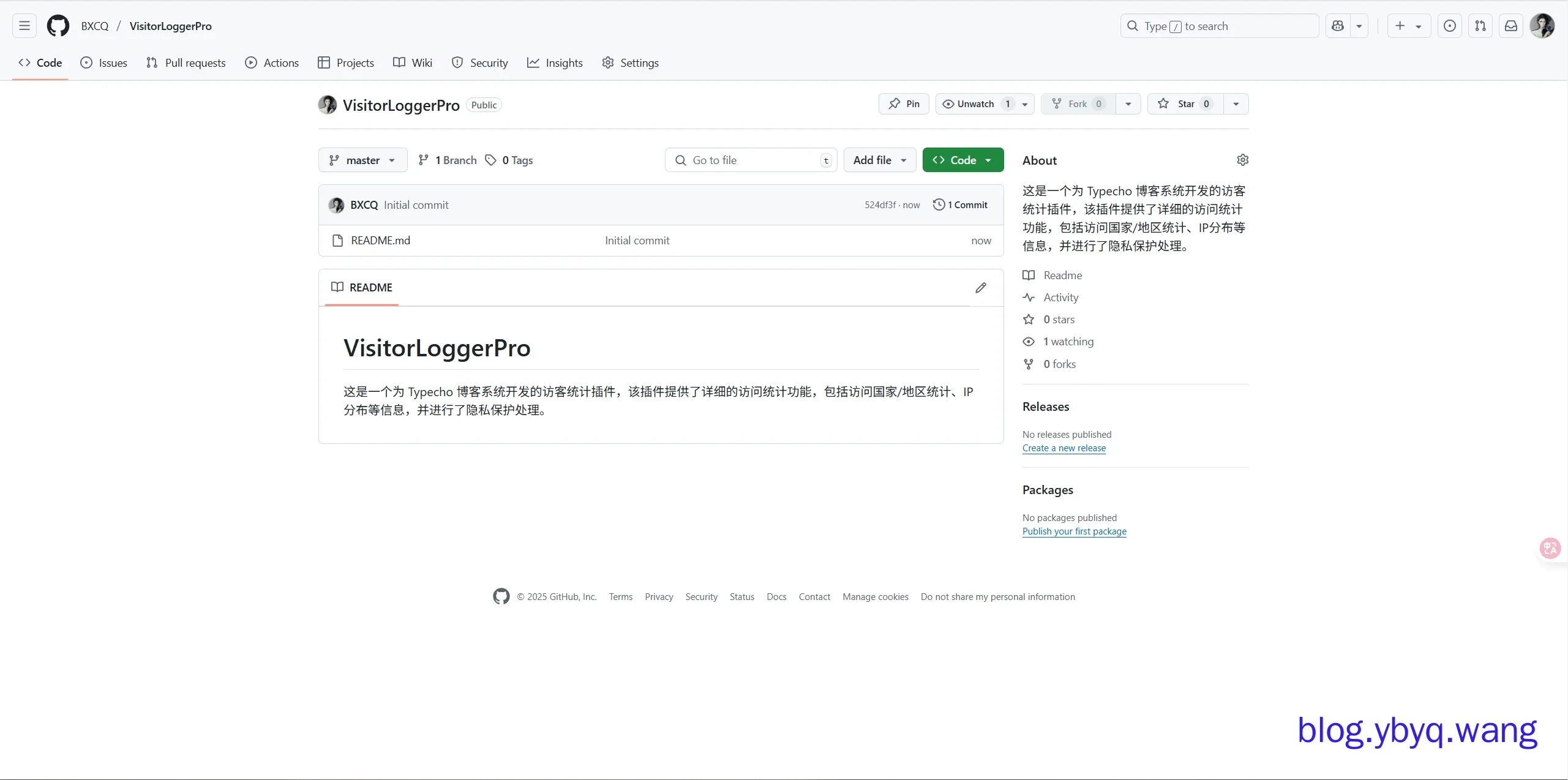Open the master branch selector
Screen dimensions: 1568x780
(362, 160)
